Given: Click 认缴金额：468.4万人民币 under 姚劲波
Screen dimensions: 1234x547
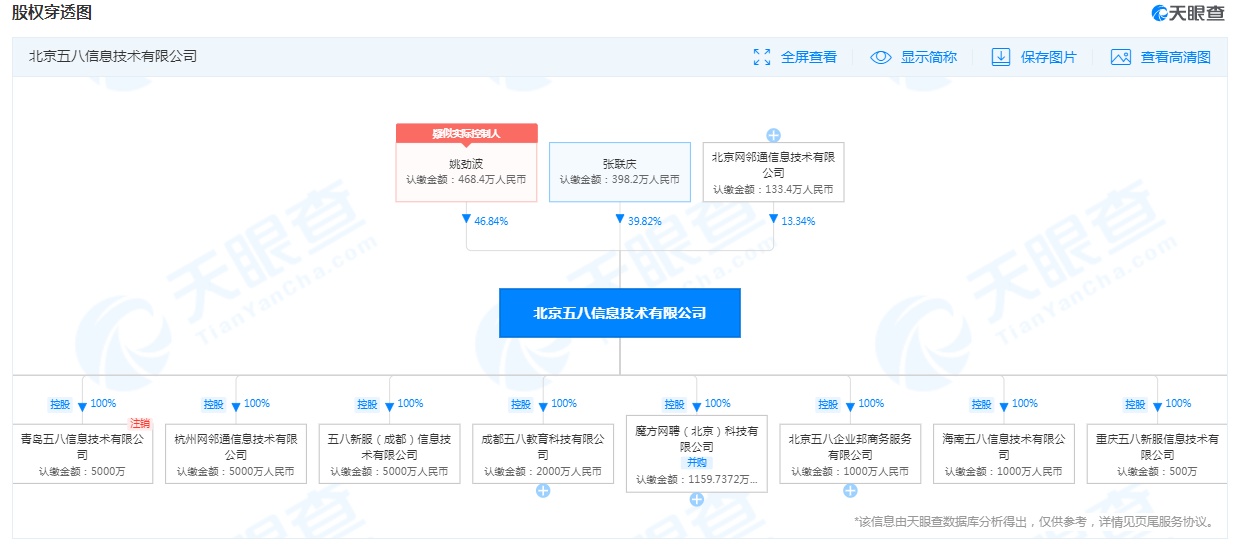Looking at the screenshot, I should 466,180.
